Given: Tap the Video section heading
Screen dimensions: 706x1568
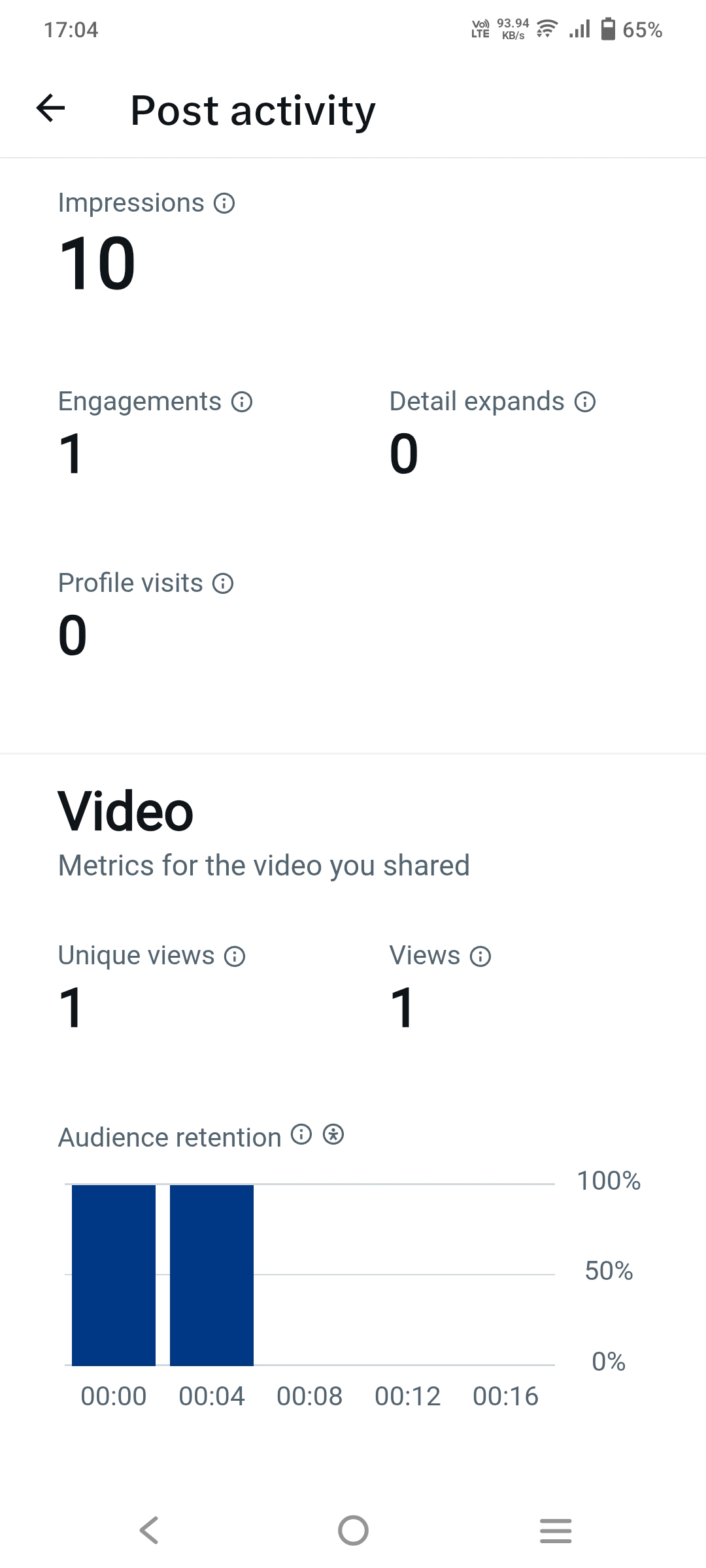Looking at the screenshot, I should (126, 811).
